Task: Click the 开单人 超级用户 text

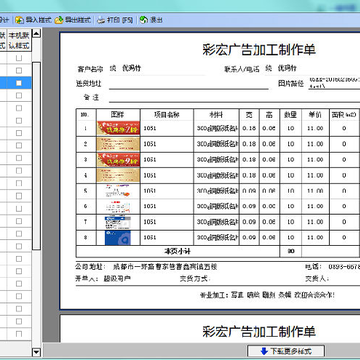Action: coord(103,279)
